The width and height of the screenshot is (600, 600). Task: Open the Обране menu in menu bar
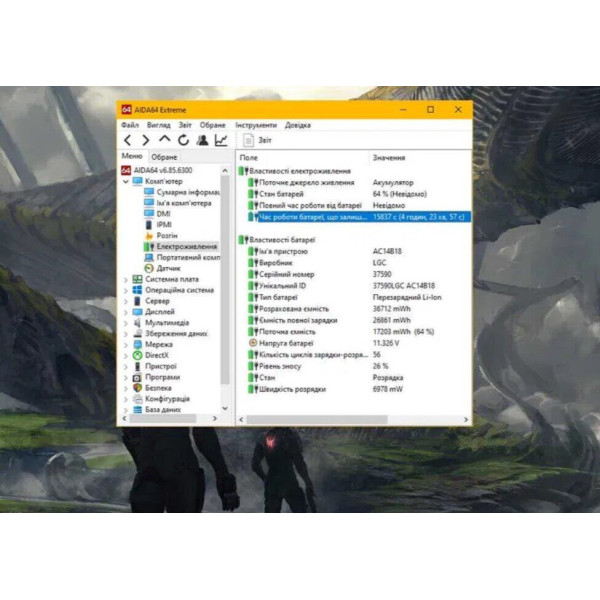(212, 125)
